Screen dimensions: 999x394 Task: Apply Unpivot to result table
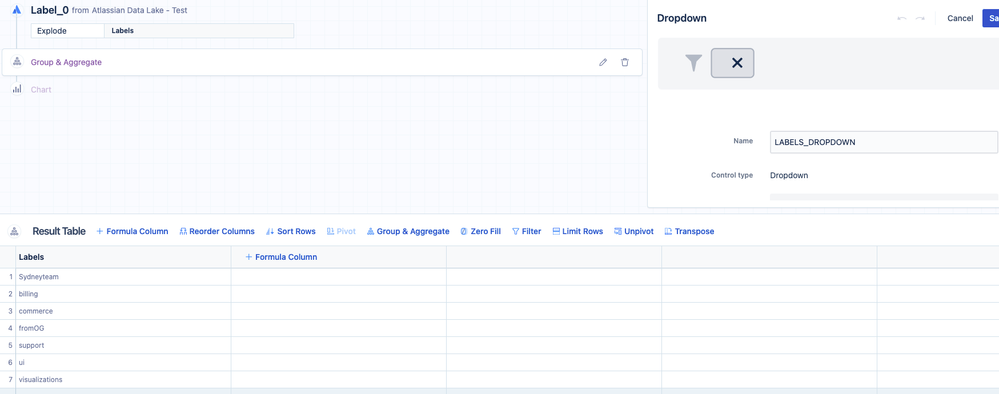click(x=633, y=231)
